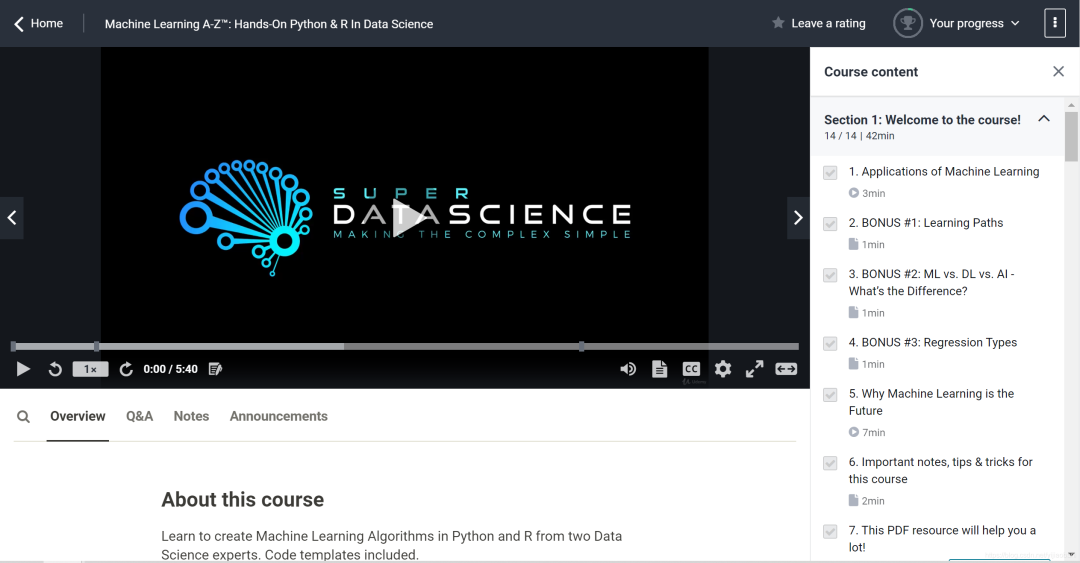
Task: Toggle closed captions CC icon
Action: coord(691,369)
